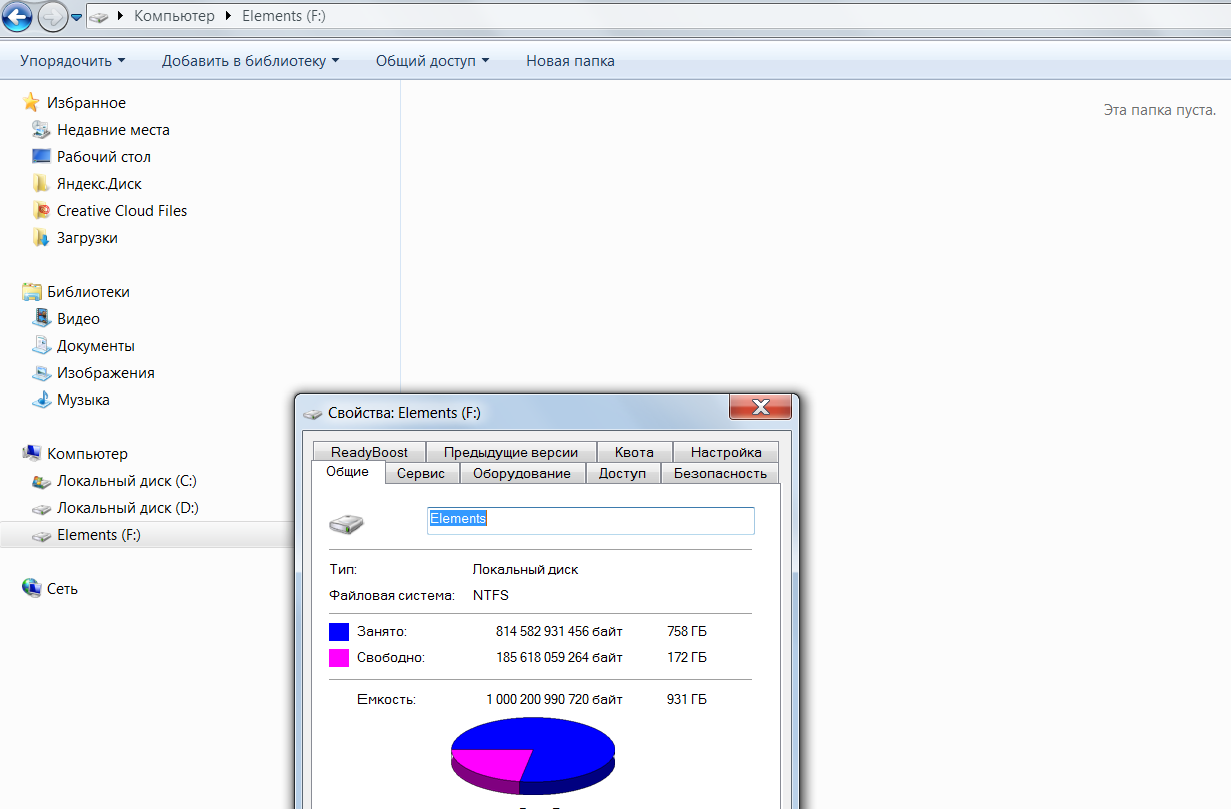Screen dimensions: 1231x809
Task: Open Рабочий стол in favorites
Action: click(x=104, y=157)
